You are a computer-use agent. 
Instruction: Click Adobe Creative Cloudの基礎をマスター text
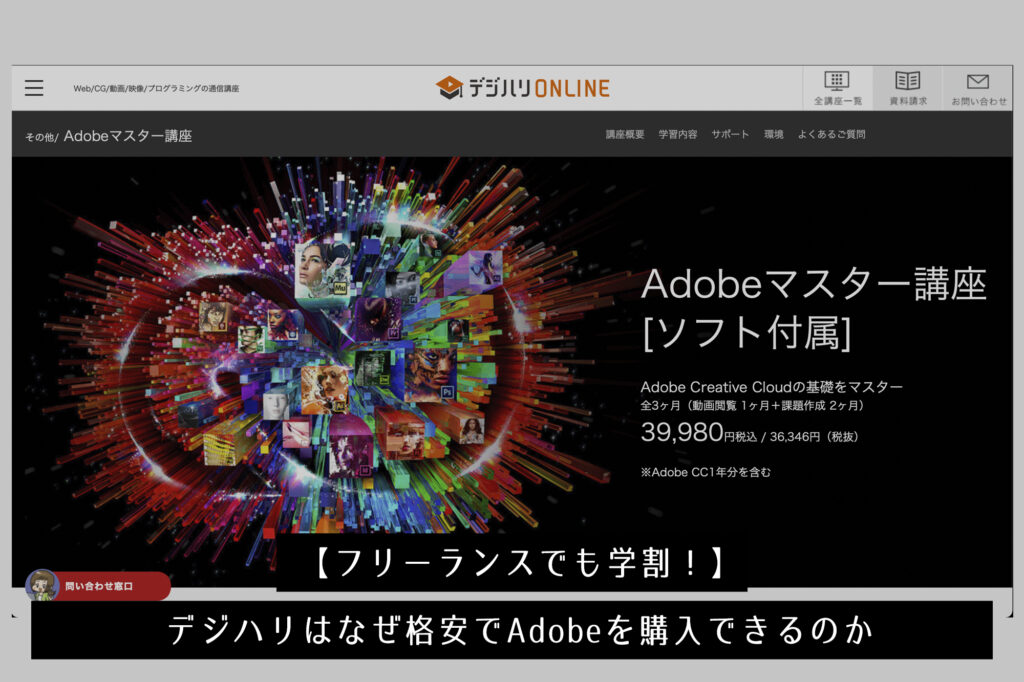coord(771,387)
